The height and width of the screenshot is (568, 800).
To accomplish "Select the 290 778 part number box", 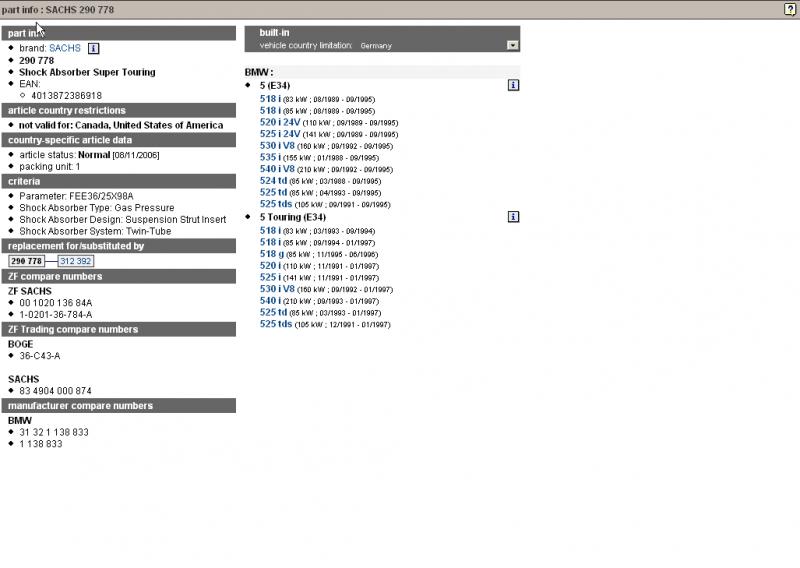I will (27, 261).
